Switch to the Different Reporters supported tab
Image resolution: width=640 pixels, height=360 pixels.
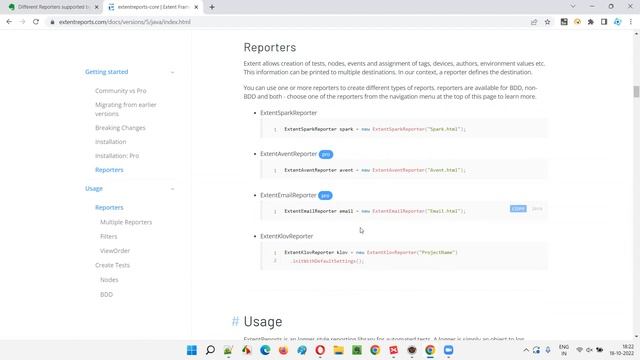53,7
